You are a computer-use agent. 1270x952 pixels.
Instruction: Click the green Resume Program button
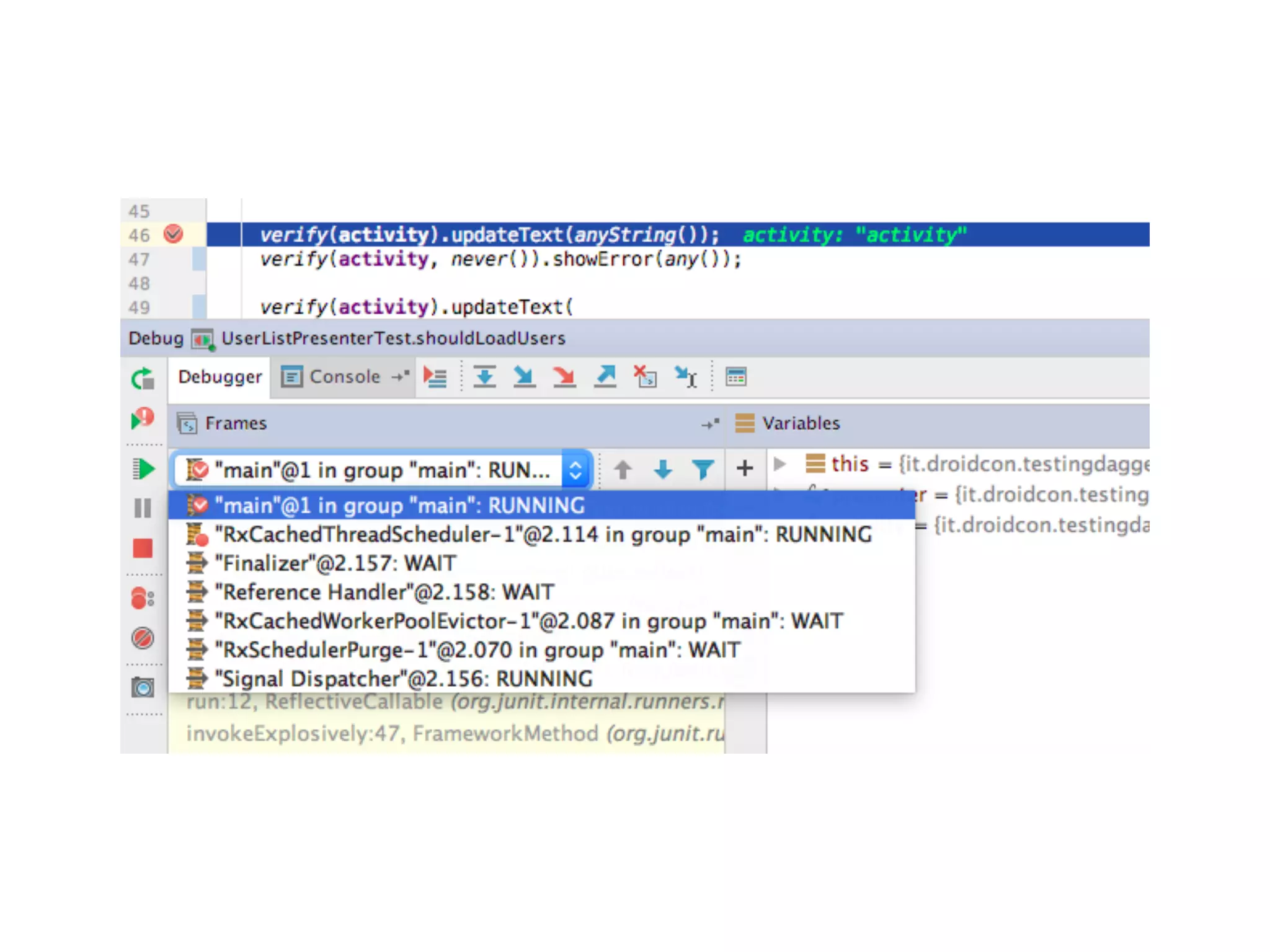point(143,469)
